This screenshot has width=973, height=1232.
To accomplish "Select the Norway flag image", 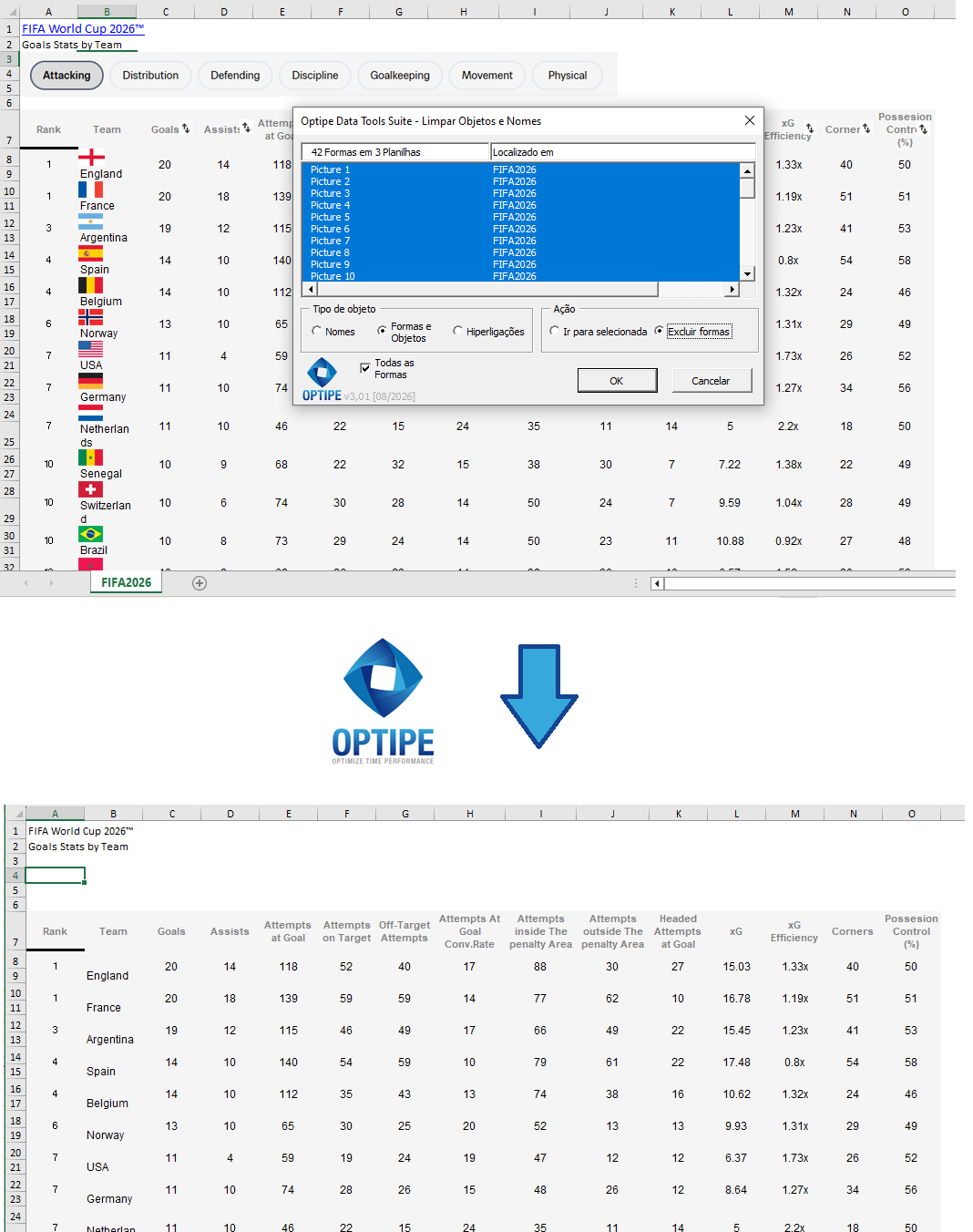I will pyautogui.click(x=90, y=317).
